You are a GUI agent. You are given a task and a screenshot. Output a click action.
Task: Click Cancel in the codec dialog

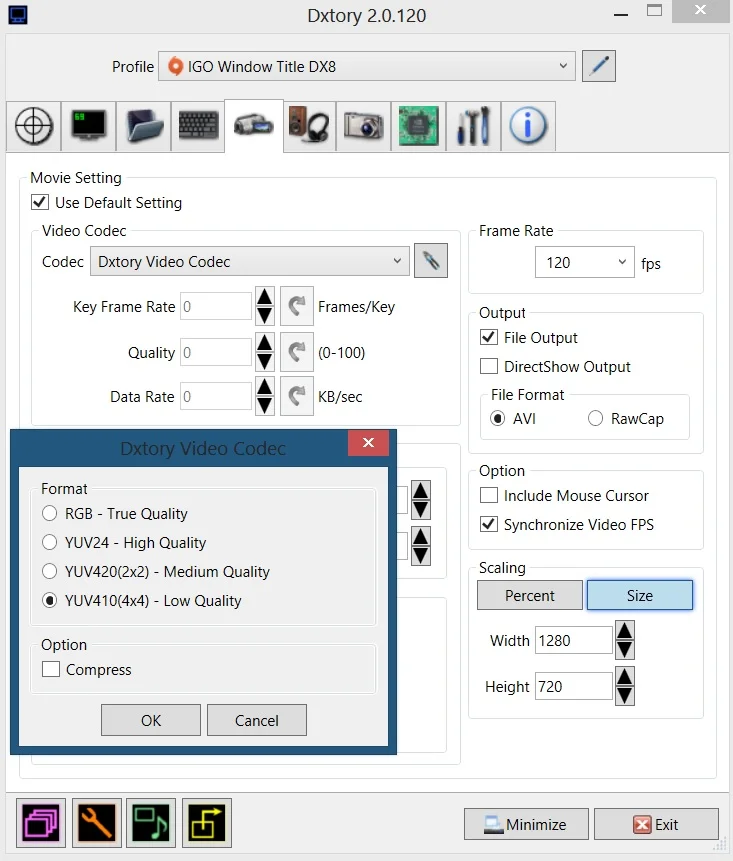point(257,720)
